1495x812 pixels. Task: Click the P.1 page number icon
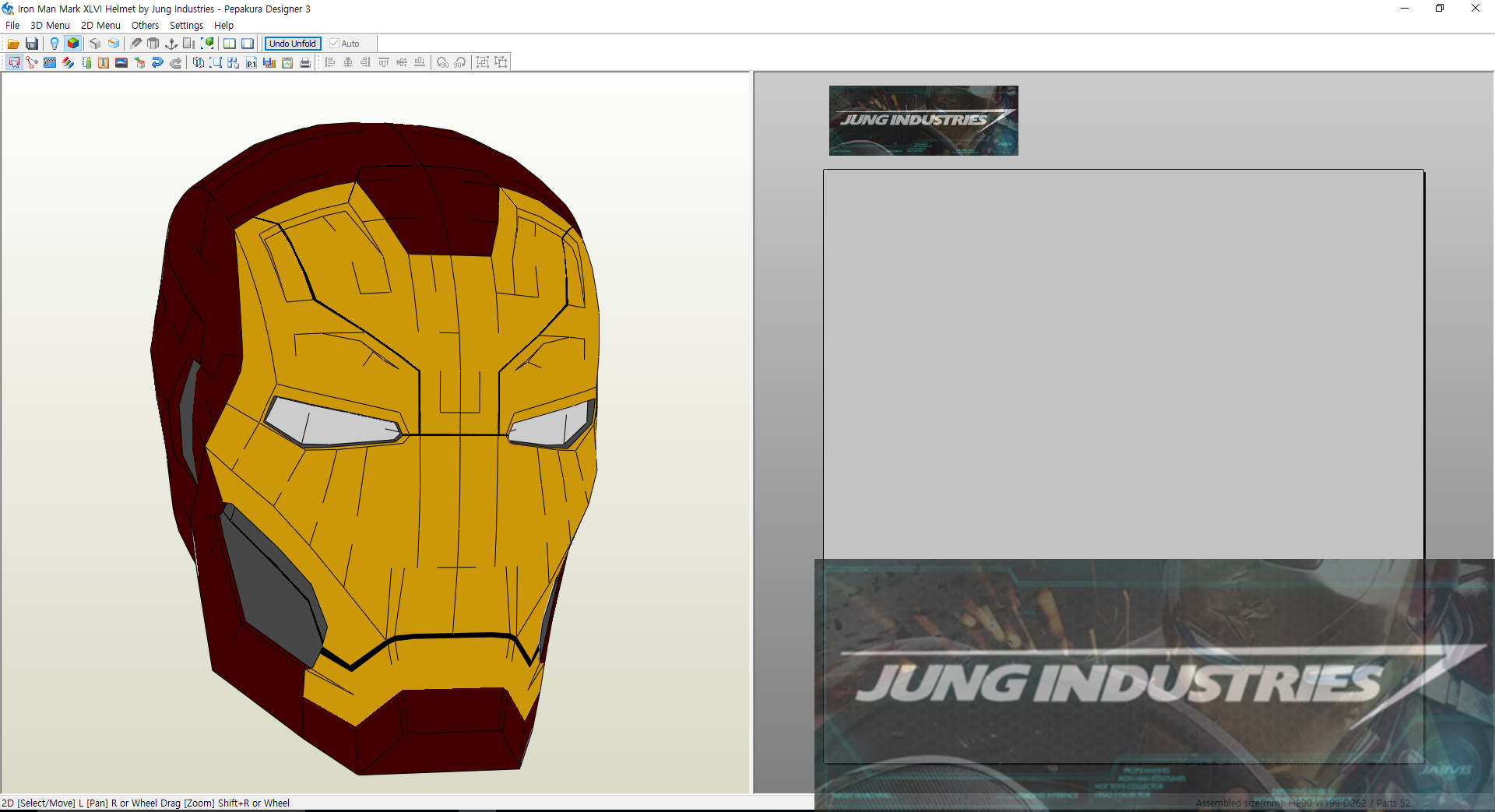point(252,62)
